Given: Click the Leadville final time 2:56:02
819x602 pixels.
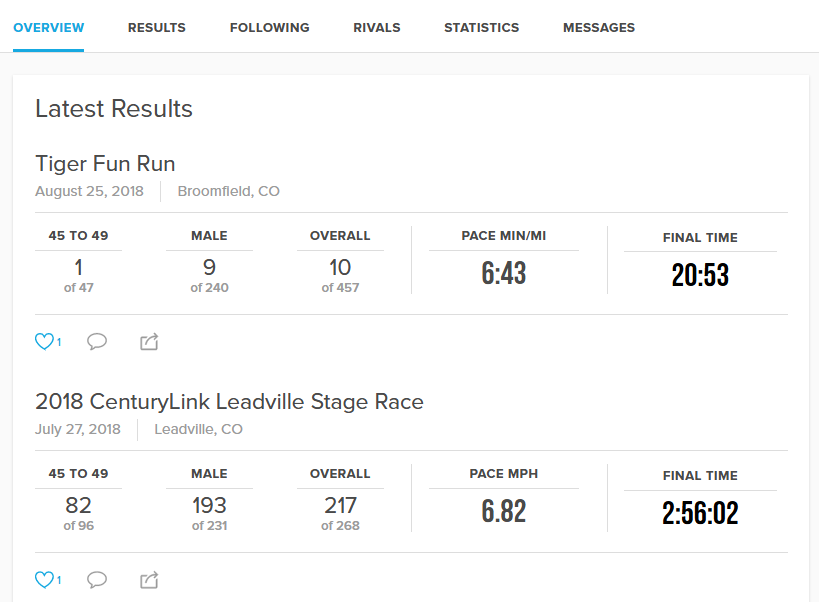Looking at the screenshot, I should (700, 513).
